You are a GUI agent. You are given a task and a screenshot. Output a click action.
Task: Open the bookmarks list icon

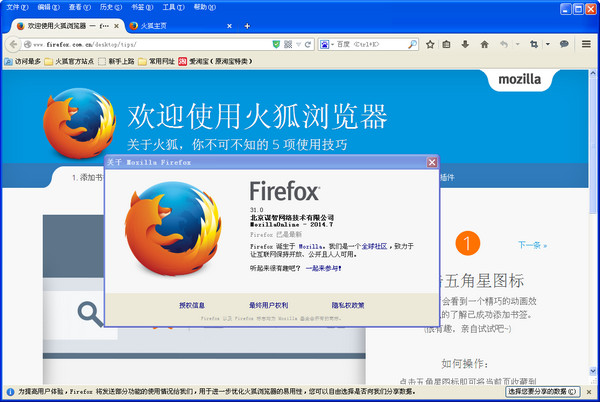click(x=447, y=45)
